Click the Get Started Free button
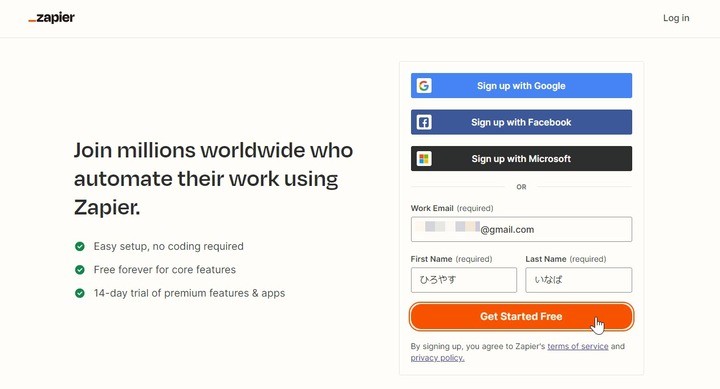The height and width of the screenshot is (389, 720). (521, 316)
